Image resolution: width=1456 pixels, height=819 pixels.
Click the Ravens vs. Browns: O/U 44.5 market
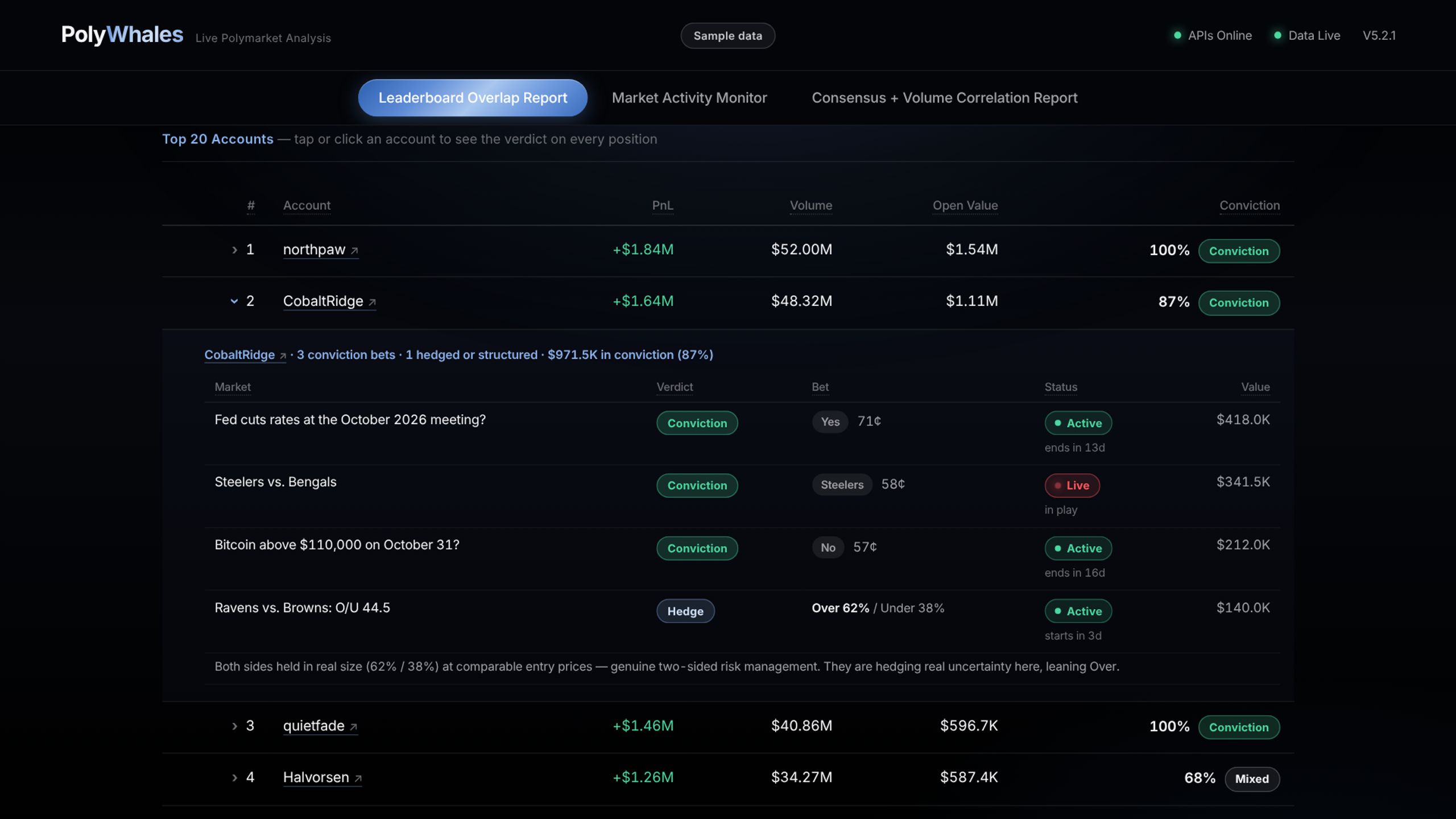click(302, 608)
